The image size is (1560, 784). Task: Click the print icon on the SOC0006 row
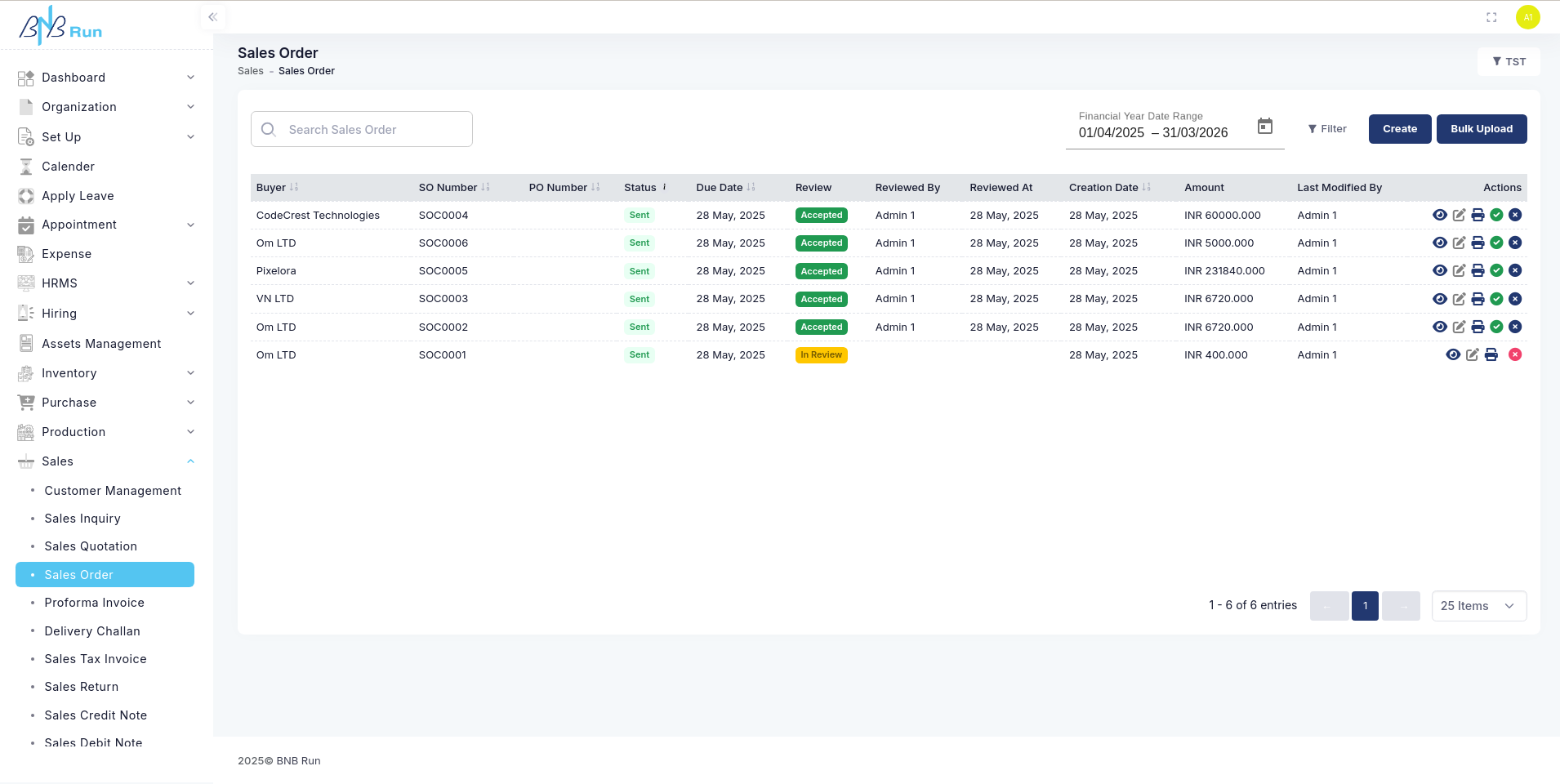pos(1478,243)
